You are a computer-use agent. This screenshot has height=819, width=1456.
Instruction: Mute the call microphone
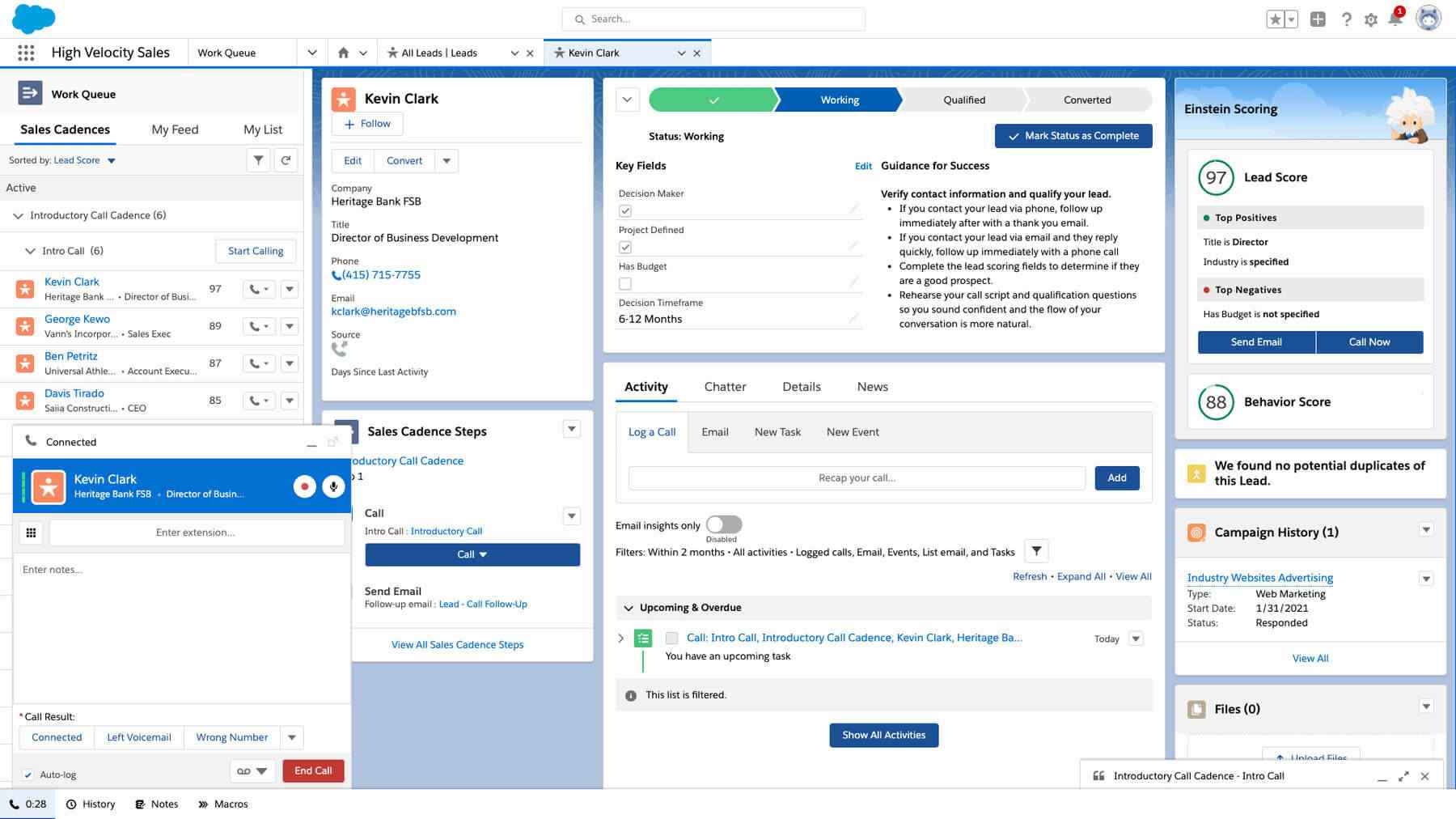[x=333, y=486]
